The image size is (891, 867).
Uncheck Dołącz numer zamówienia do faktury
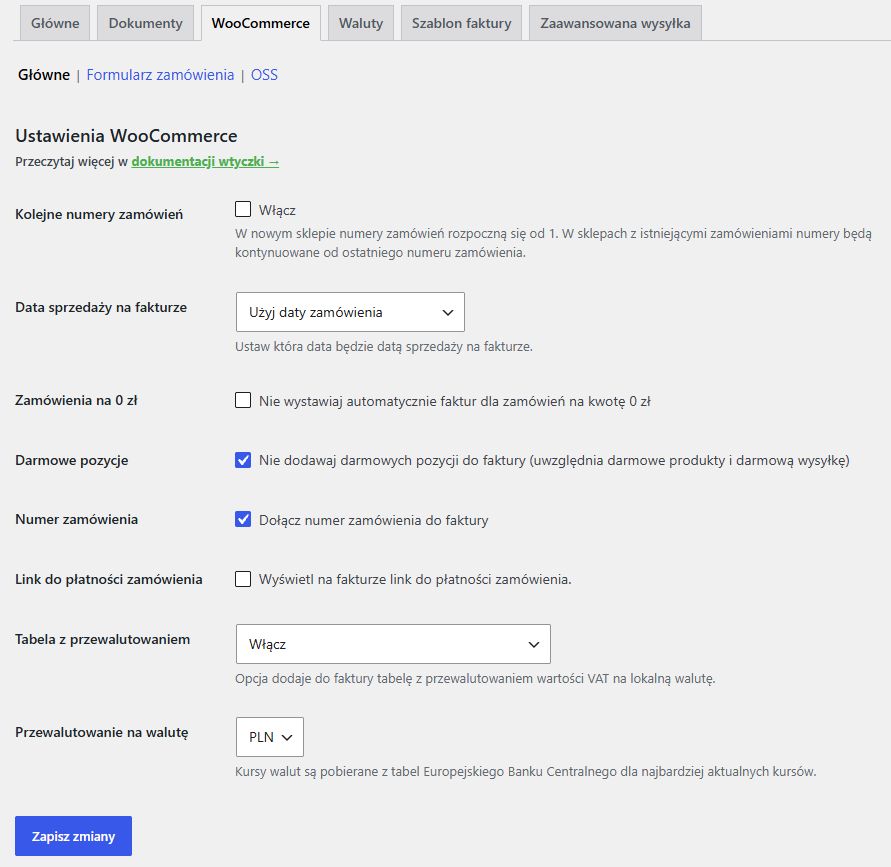243,519
